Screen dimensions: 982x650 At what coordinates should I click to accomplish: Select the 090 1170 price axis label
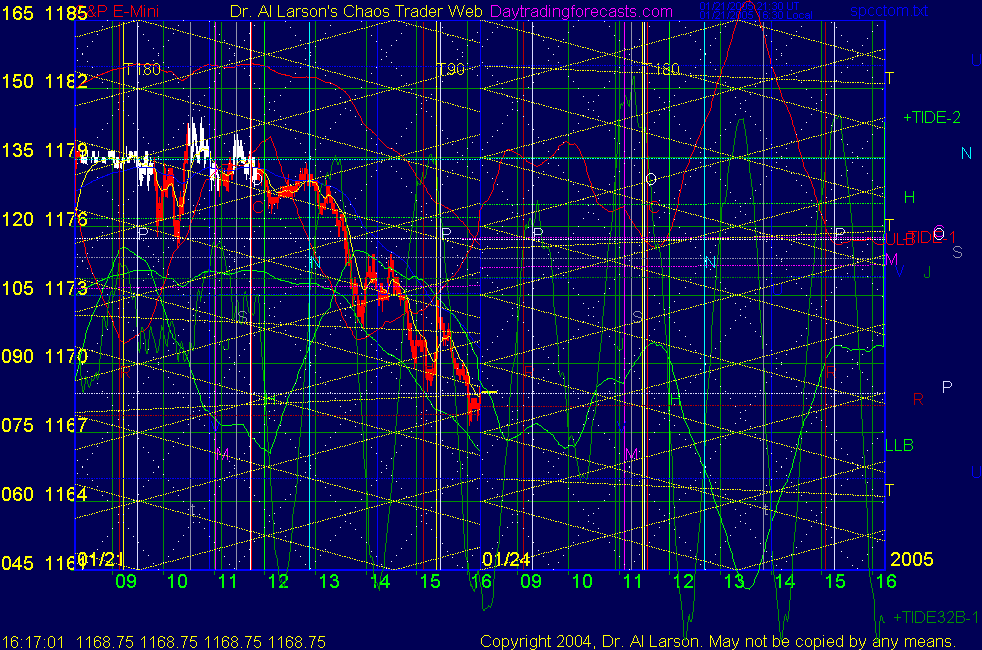click(44, 356)
